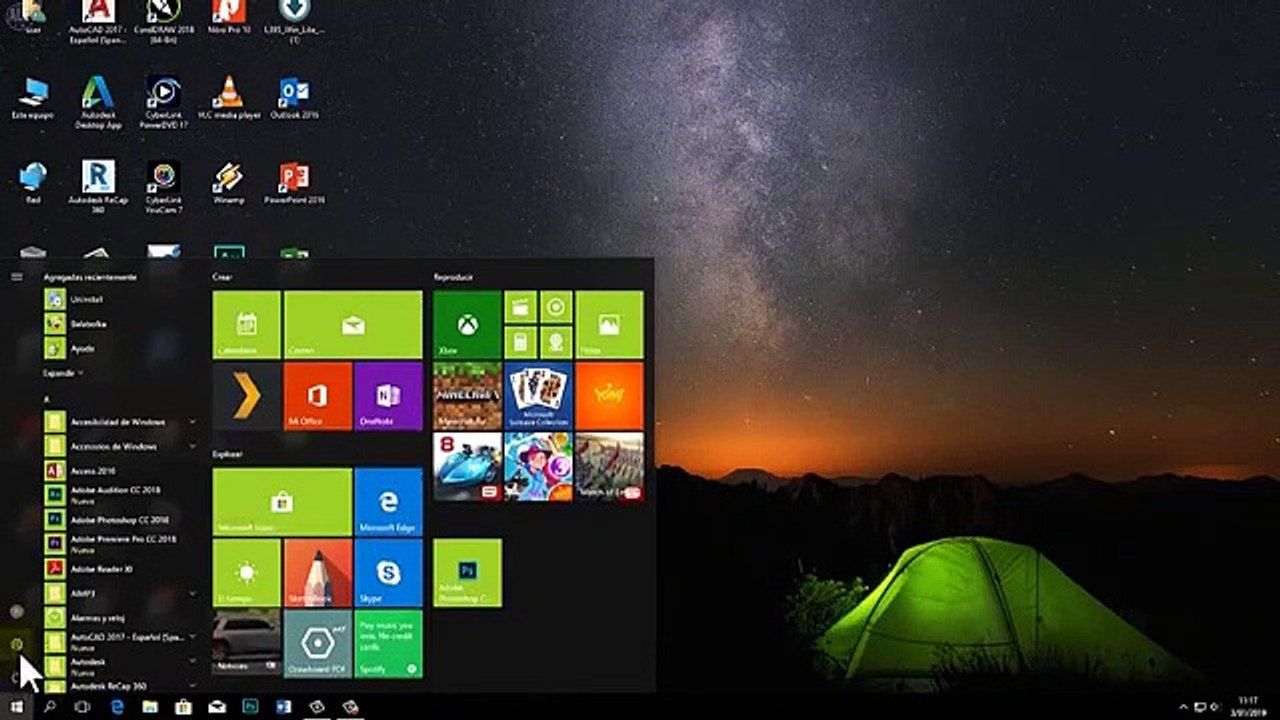The height and width of the screenshot is (720, 1280).
Task: Launch the Asphalt 8 racing tile
Action: point(467,467)
